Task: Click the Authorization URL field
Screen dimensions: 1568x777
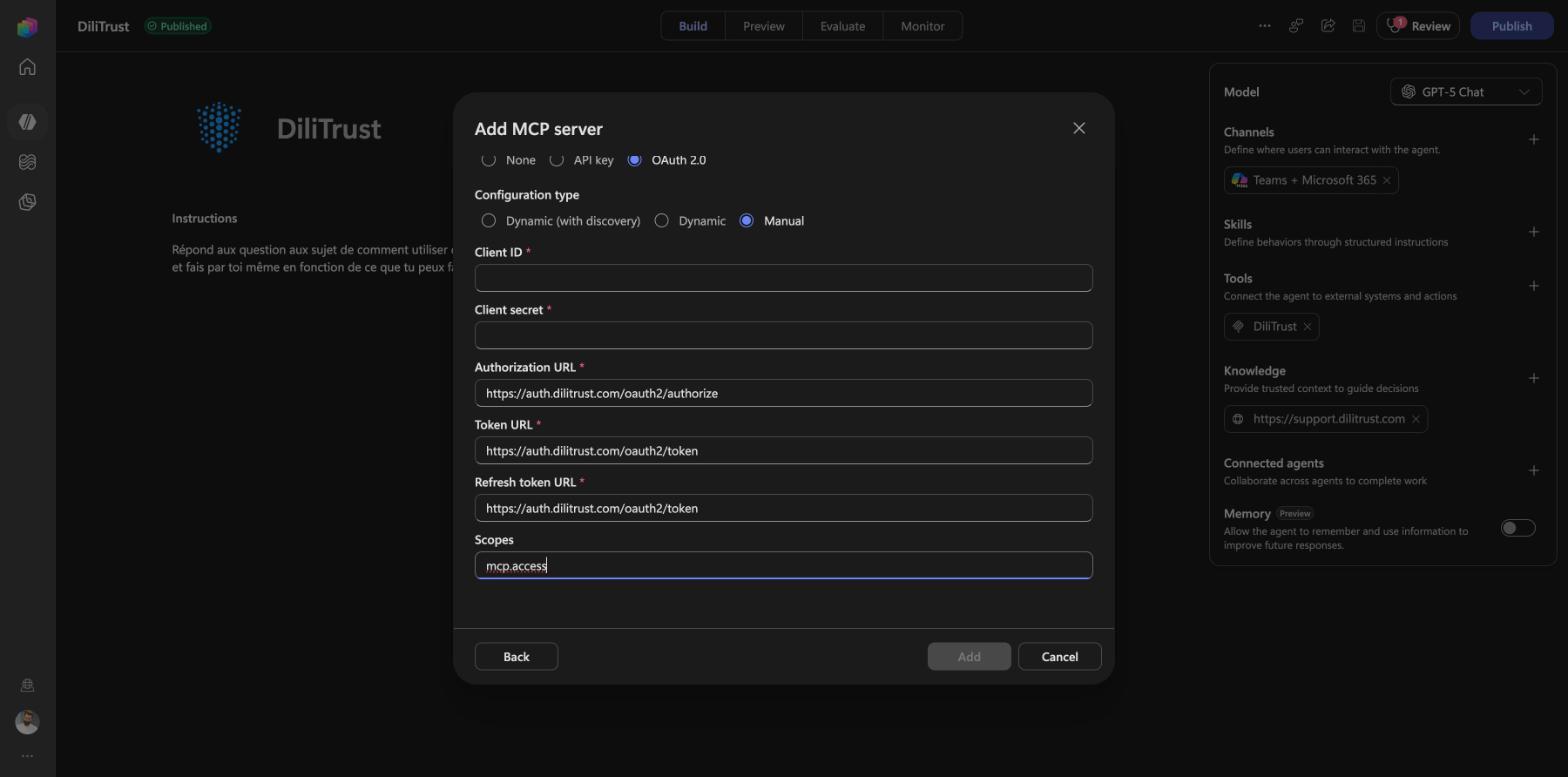Action: coord(784,393)
